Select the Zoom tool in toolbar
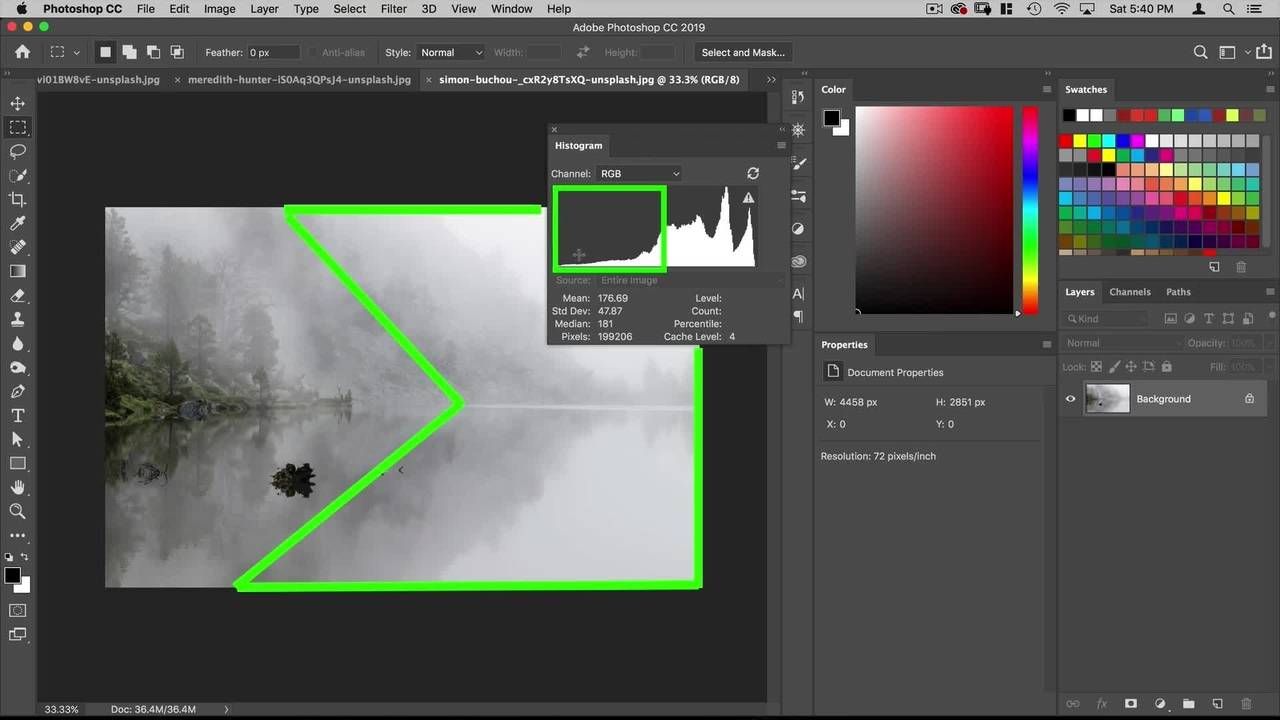 pos(18,511)
